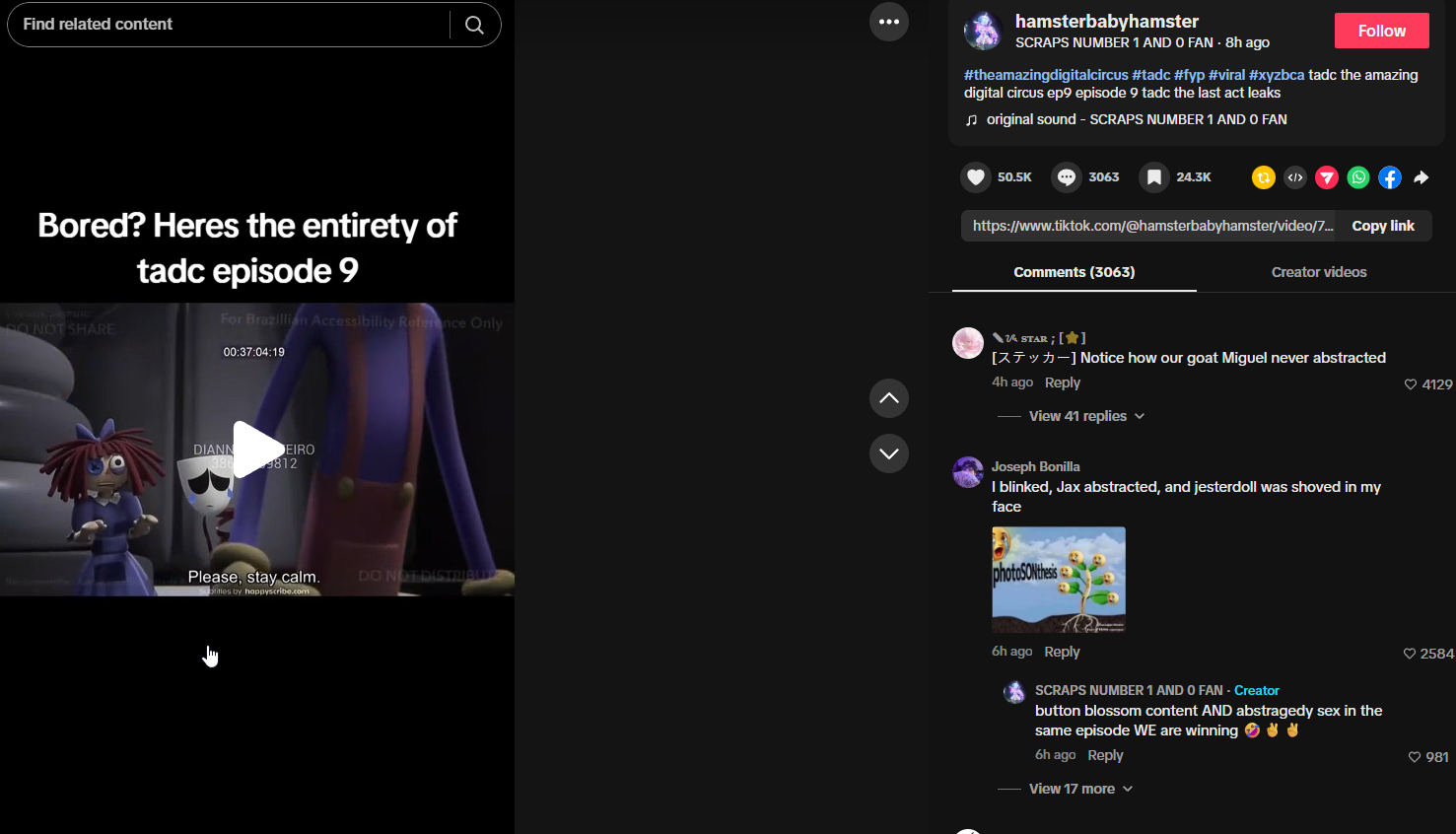Select the Comments (3063) tab
The width and height of the screenshot is (1456, 834).
(1075, 272)
